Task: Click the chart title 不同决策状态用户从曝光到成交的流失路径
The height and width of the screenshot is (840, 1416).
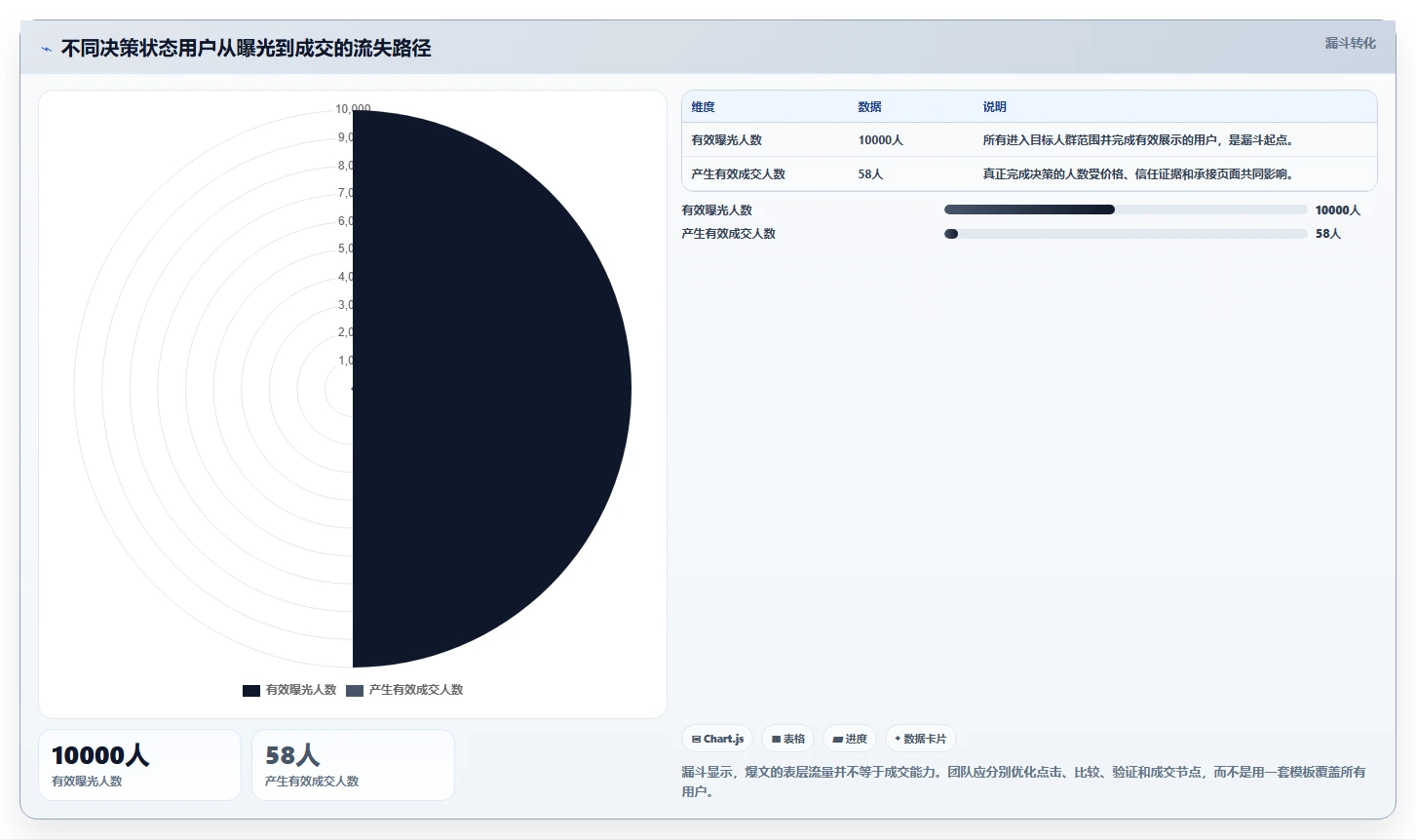Action: [246, 48]
